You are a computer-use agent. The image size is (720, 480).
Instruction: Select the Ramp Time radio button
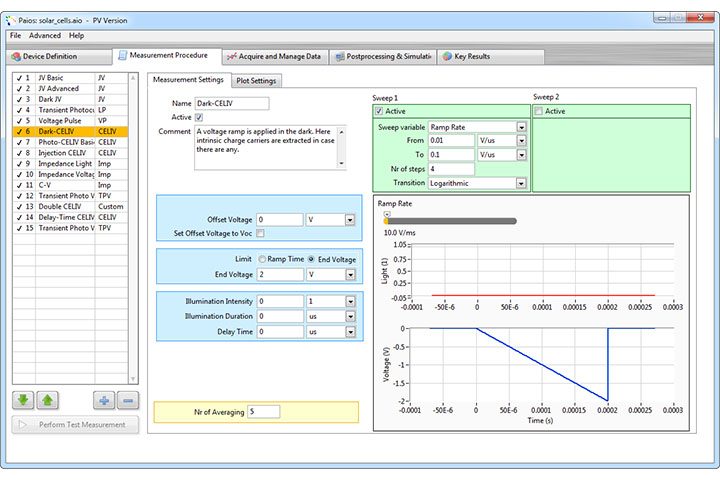coord(262,259)
